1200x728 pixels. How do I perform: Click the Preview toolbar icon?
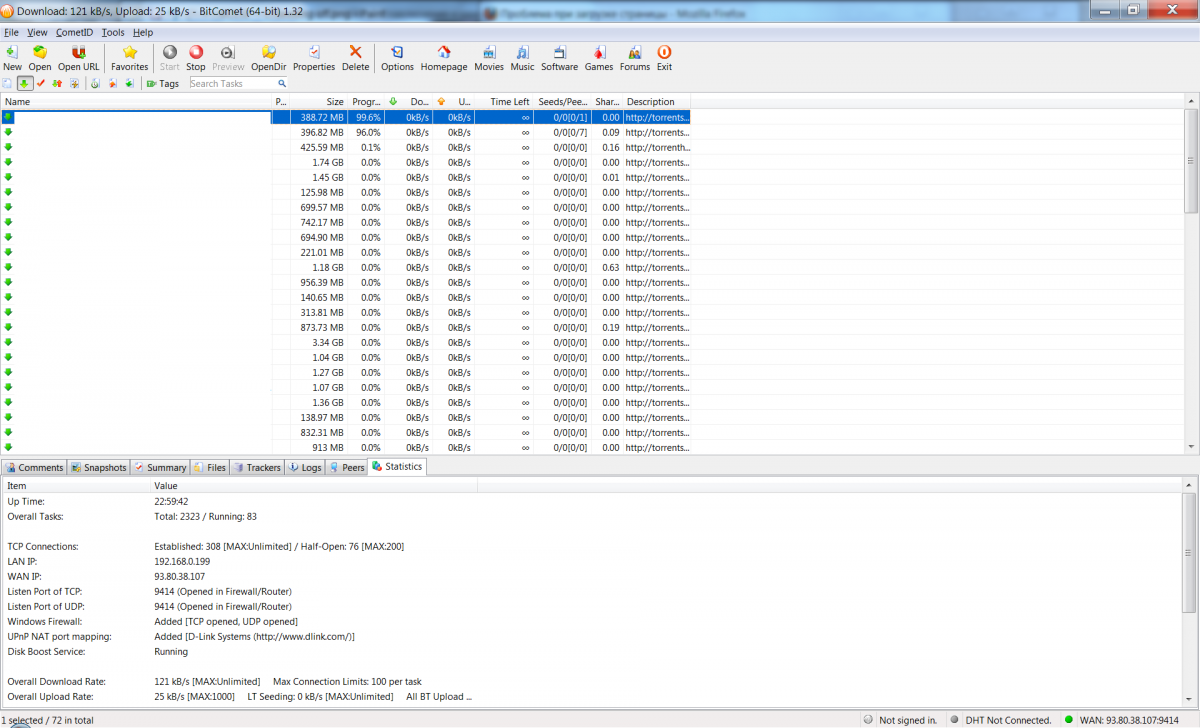228,58
